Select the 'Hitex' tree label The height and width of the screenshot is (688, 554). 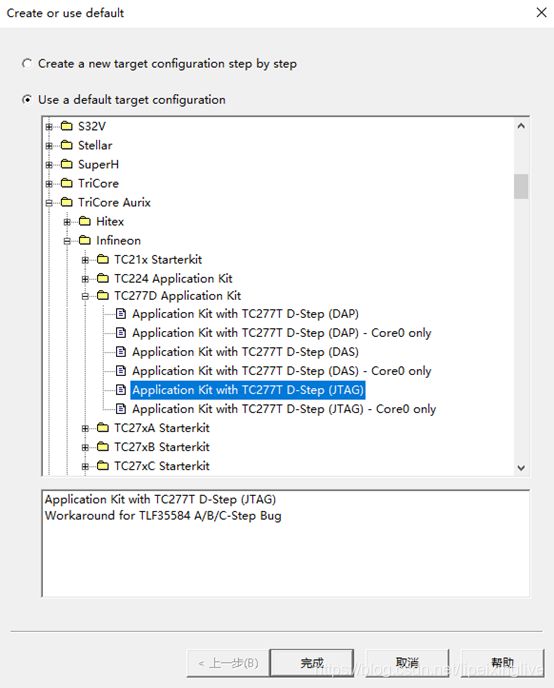pyautogui.click(x=110, y=222)
